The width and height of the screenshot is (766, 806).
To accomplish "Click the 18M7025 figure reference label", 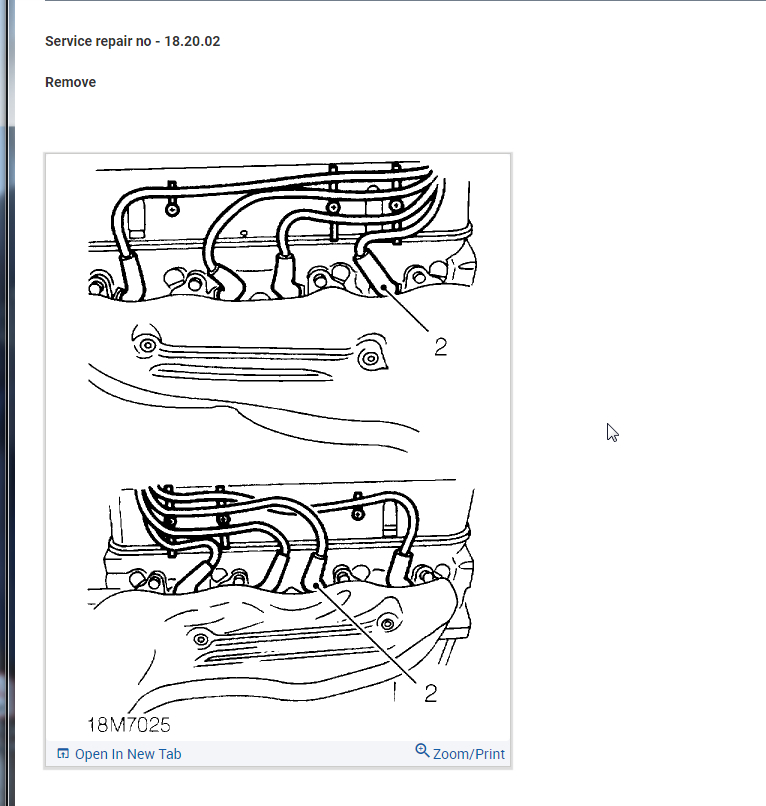I will (129, 725).
